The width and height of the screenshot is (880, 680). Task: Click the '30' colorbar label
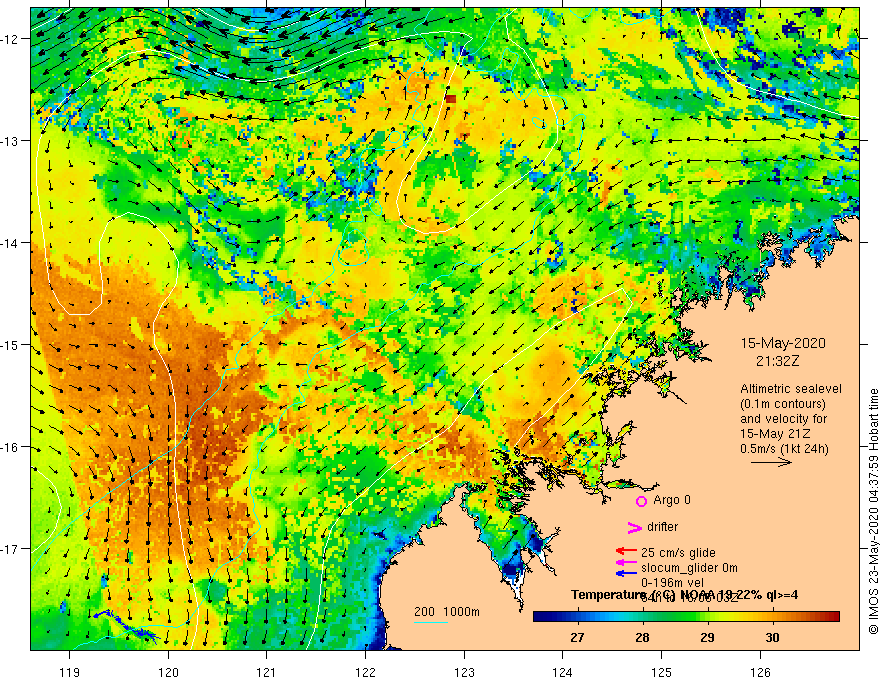[x=772, y=637]
